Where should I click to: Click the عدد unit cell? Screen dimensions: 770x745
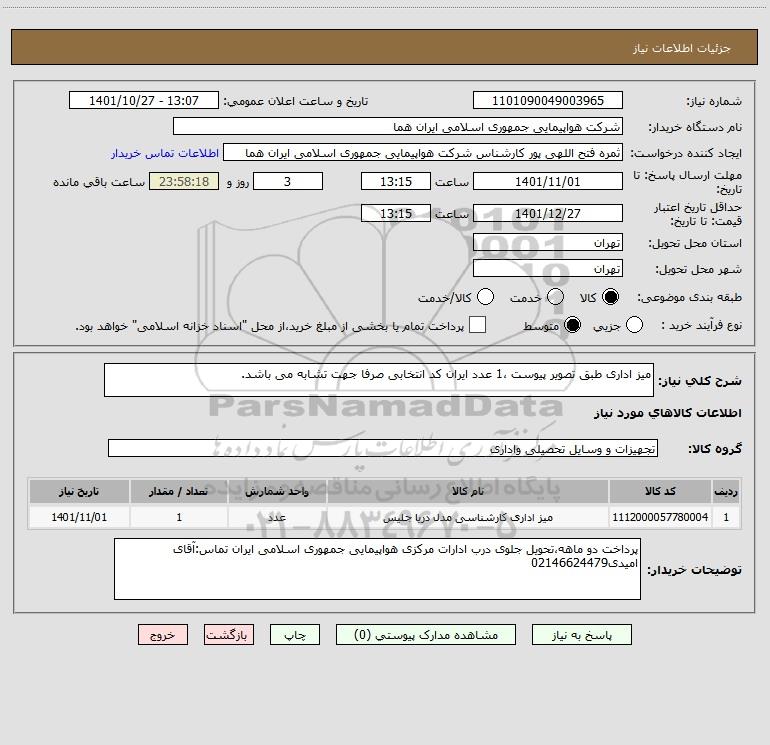coord(277,517)
